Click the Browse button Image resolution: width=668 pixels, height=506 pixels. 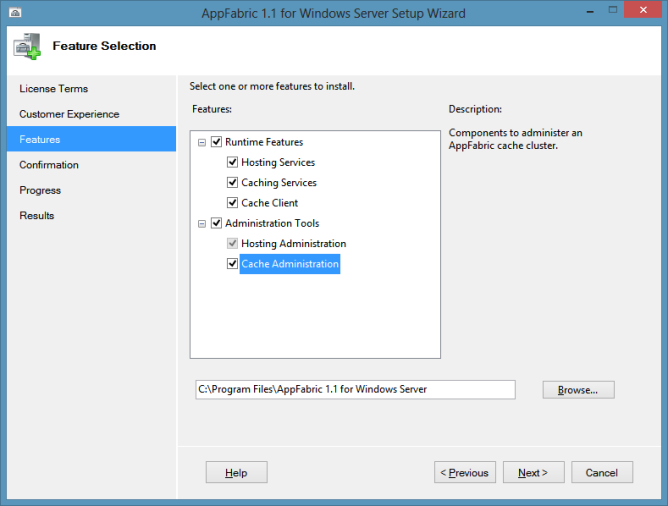(578, 390)
